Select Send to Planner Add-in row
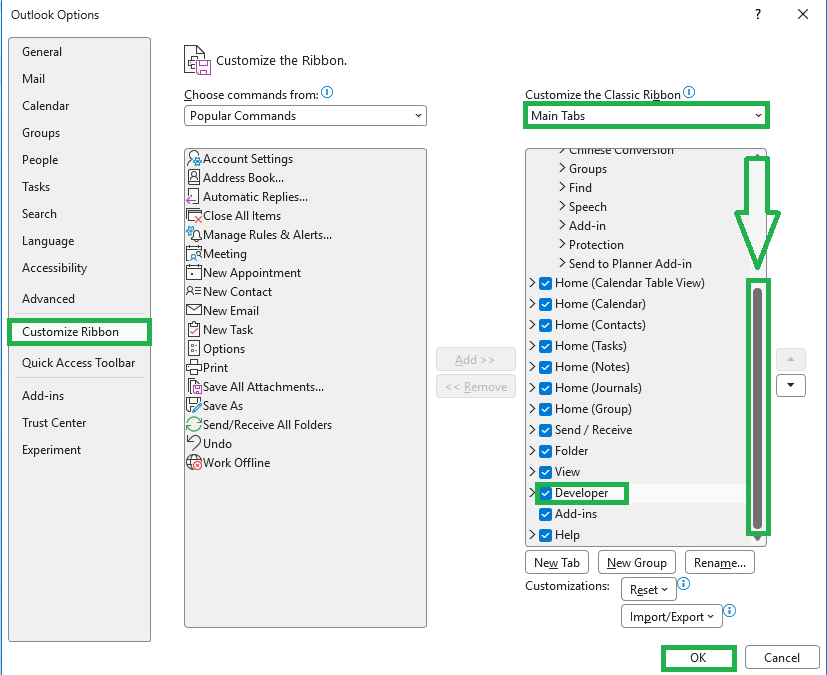This screenshot has height=675, width=827. pyautogui.click(x=630, y=264)
